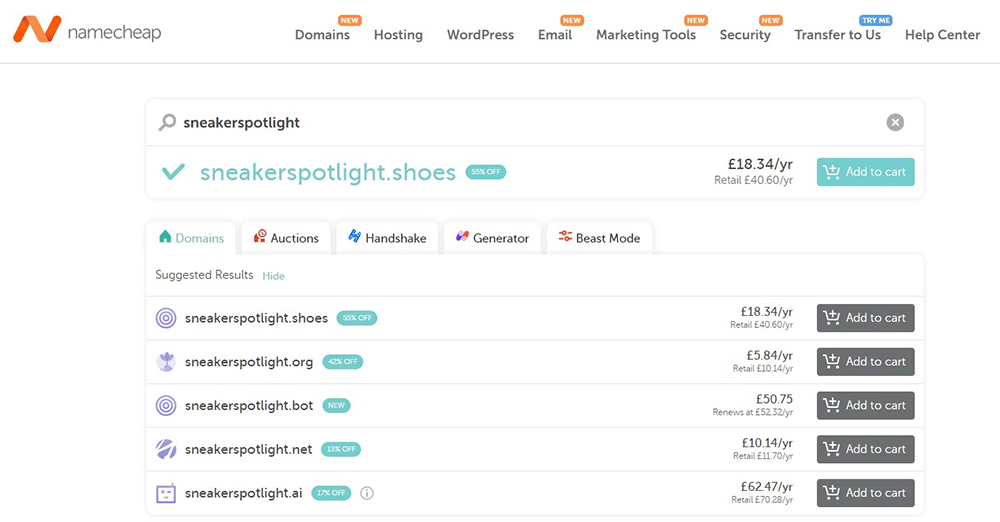Screen dimensions: 1000x522
Task: Clear the search field with X icon
Action: pos(895,122)
